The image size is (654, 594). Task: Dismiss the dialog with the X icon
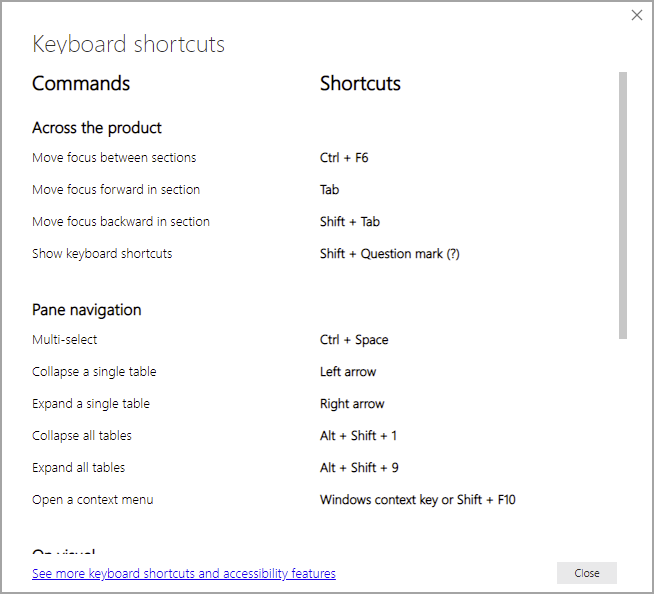point(637,16)
